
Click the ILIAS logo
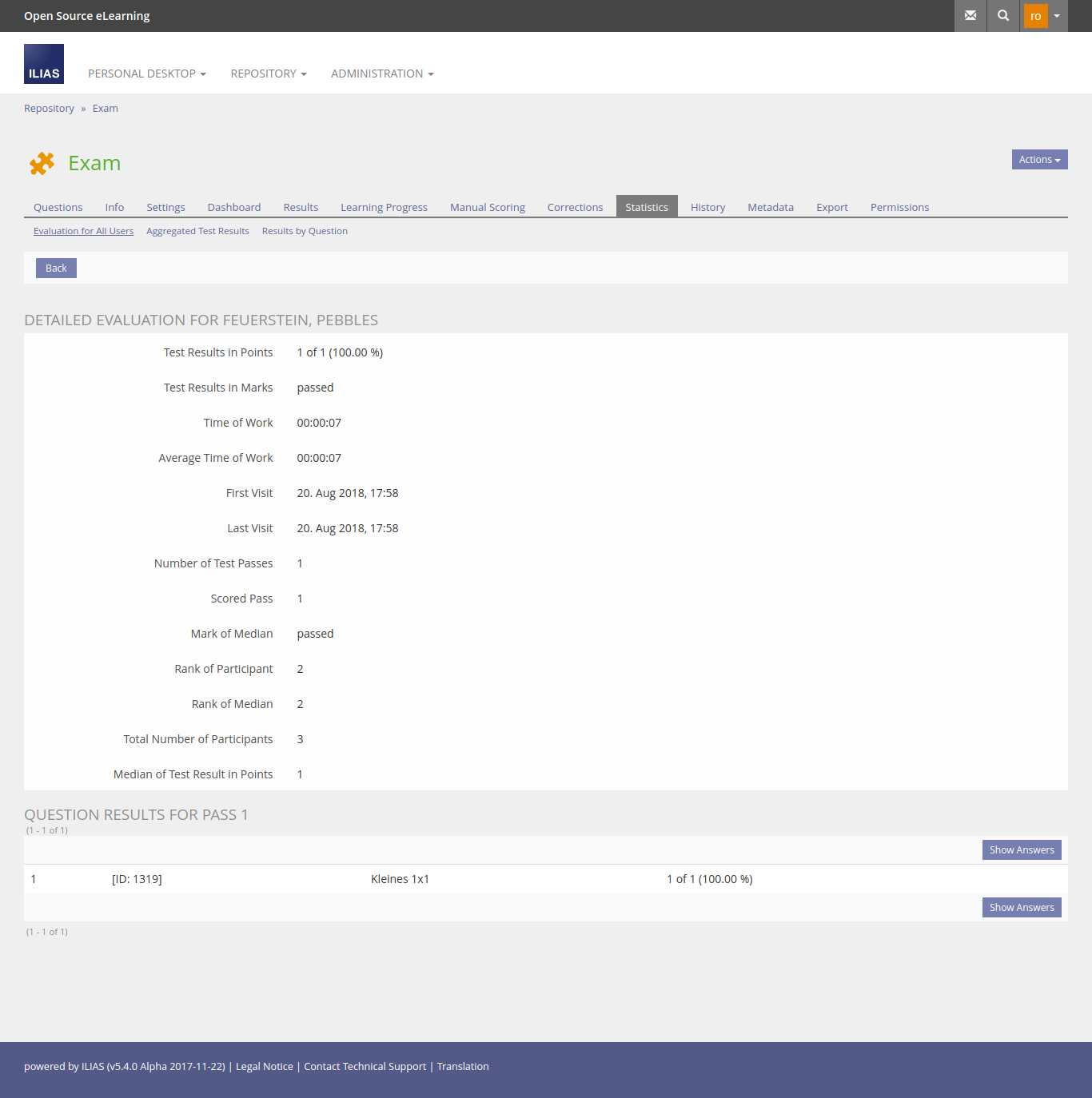[x=44, y=64]
